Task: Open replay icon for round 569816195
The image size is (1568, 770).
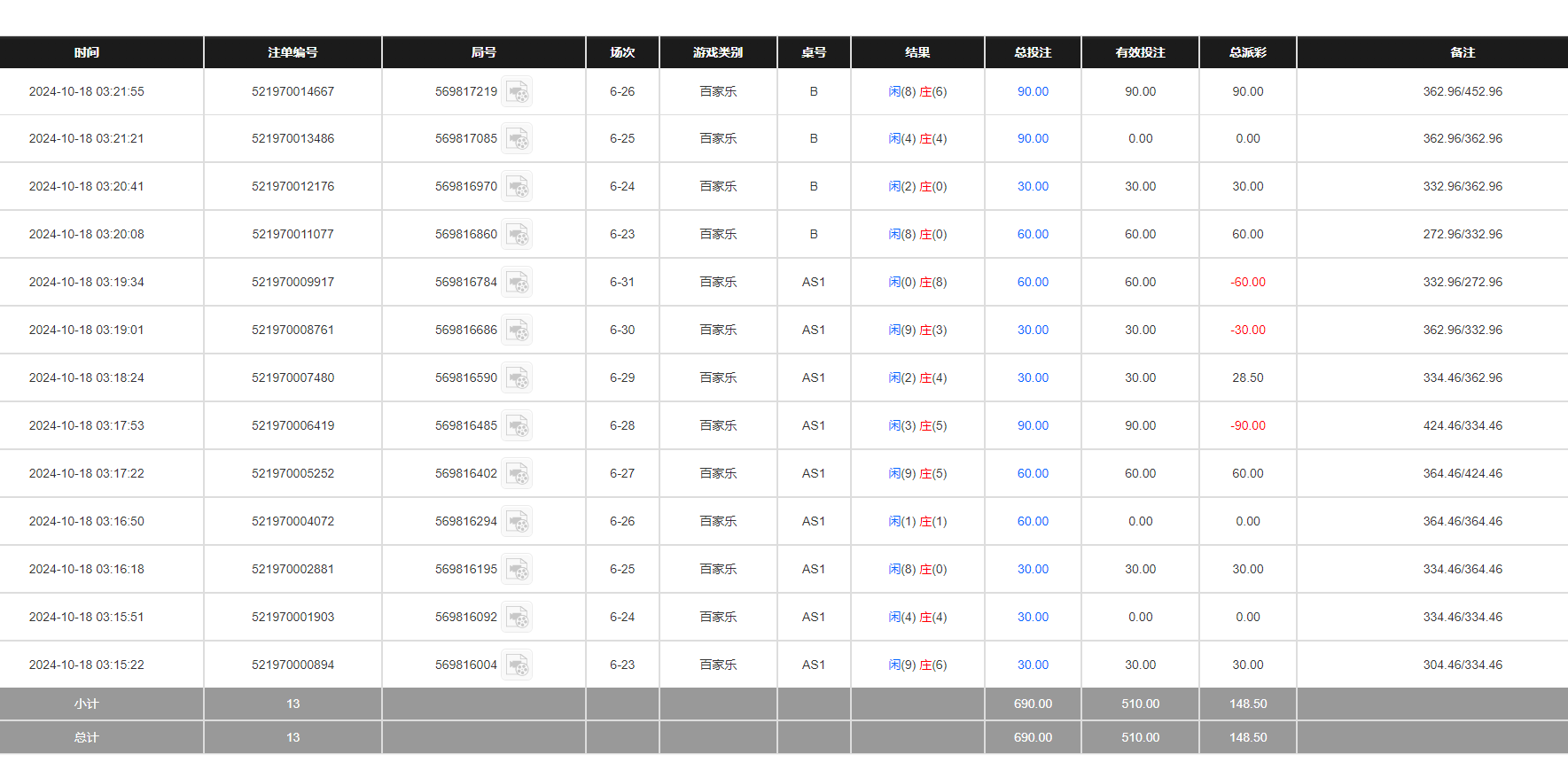Action: pyautogui.click(x=517, y=570)
